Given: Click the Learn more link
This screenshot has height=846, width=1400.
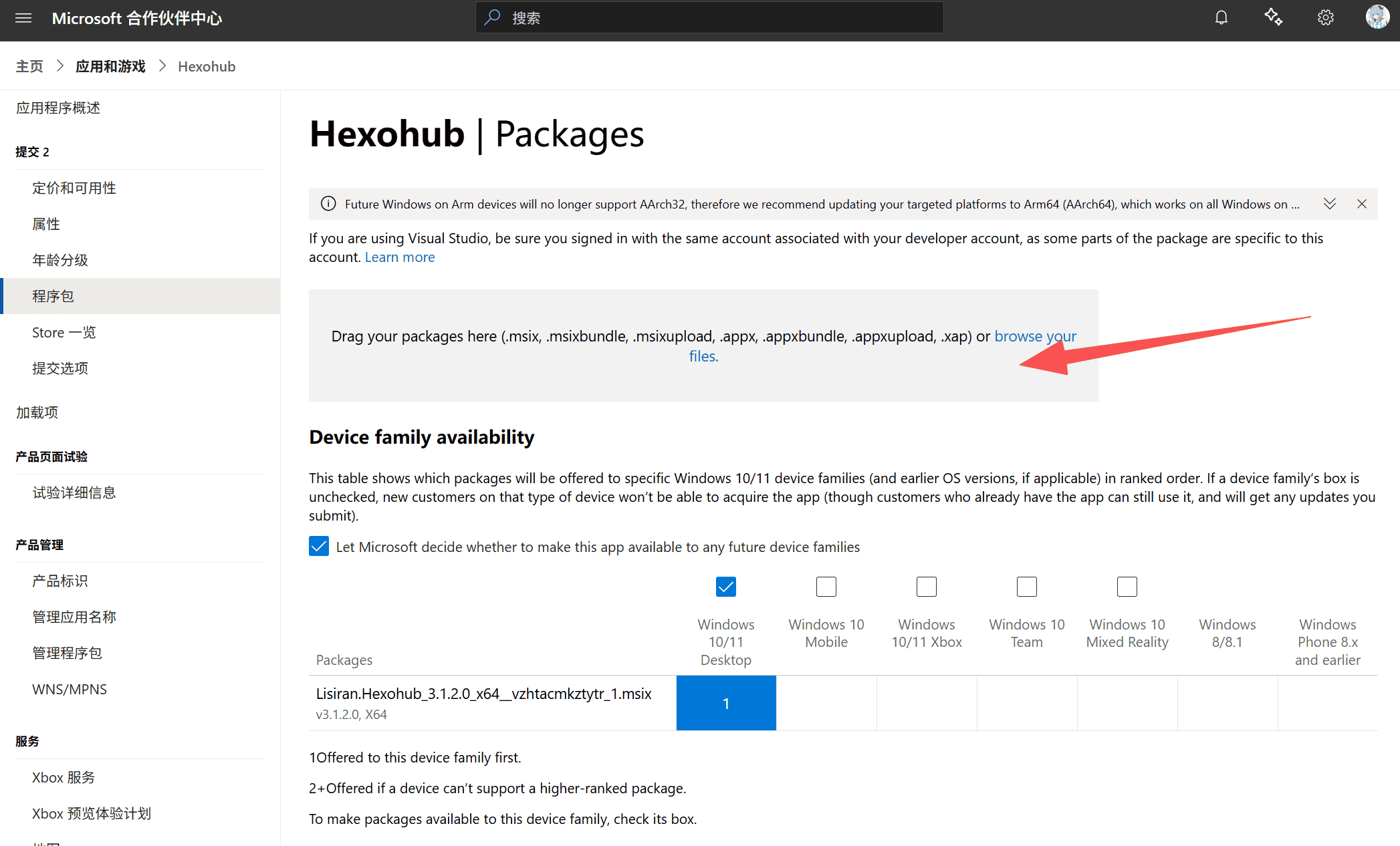Looking at the screenshot, I should [x=399, y=257].
